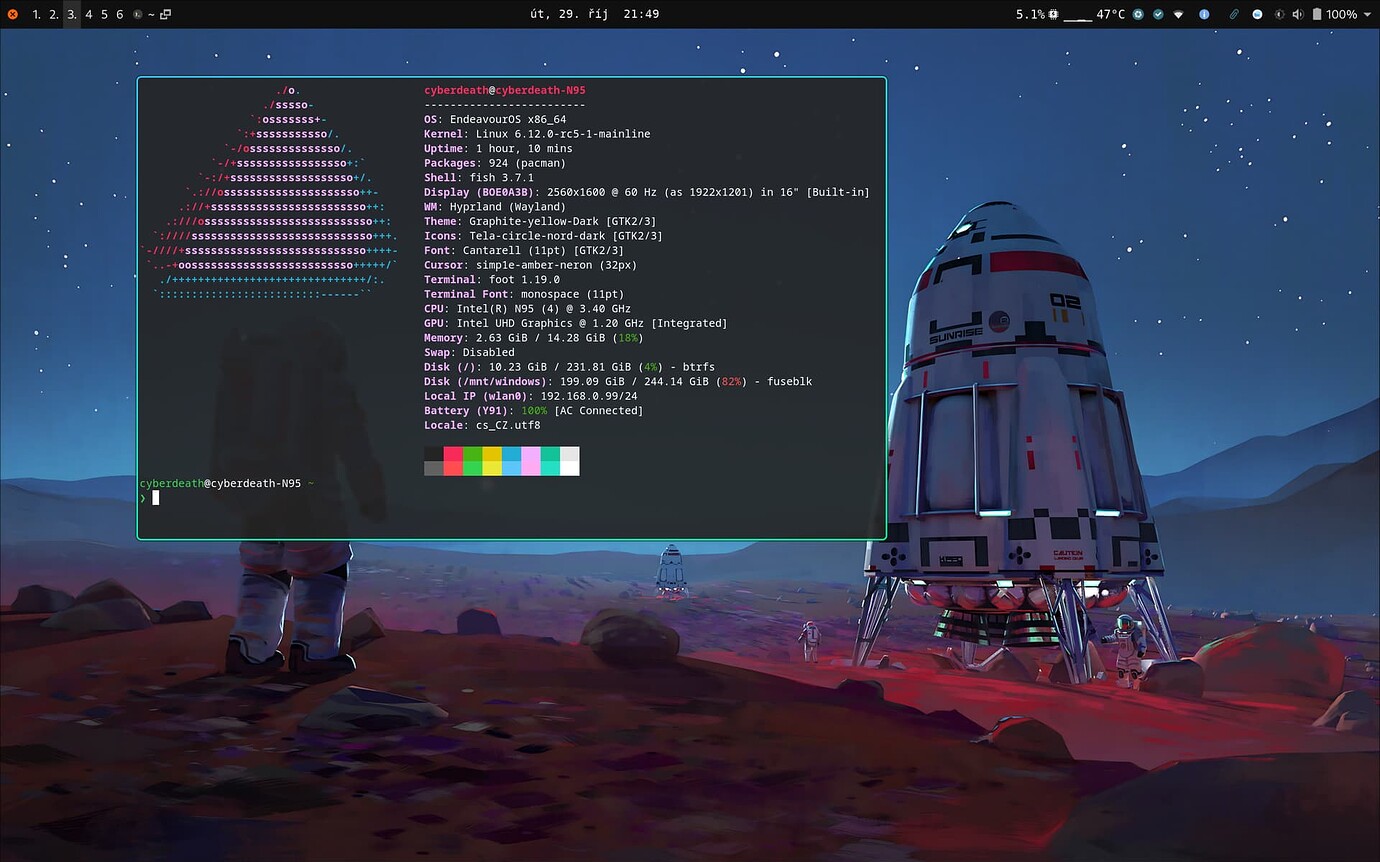The image size is (1380, 862).
Task: Switch to workspace 1
Action: [x=37, y=14]
